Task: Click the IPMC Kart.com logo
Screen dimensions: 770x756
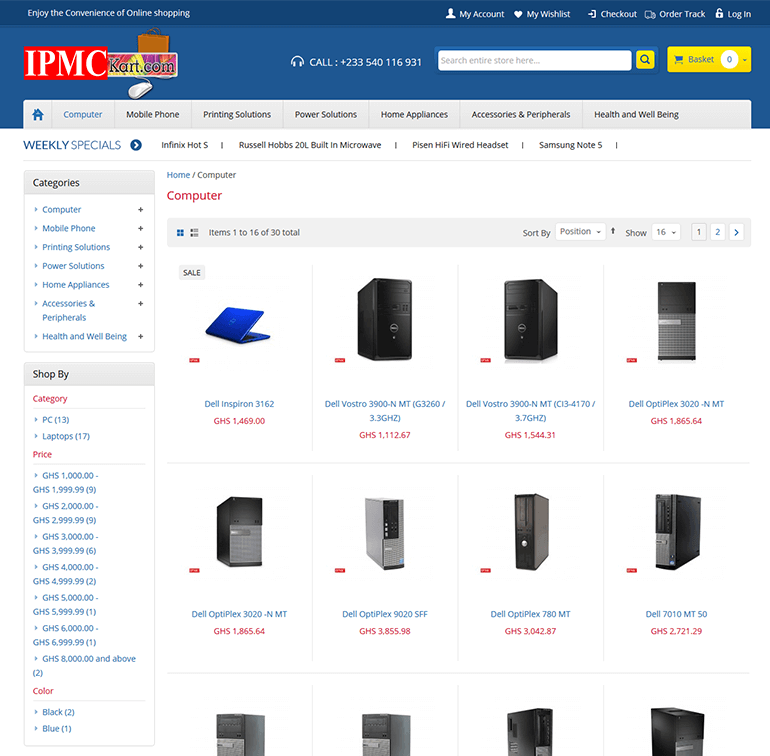Action: point(101,63)
